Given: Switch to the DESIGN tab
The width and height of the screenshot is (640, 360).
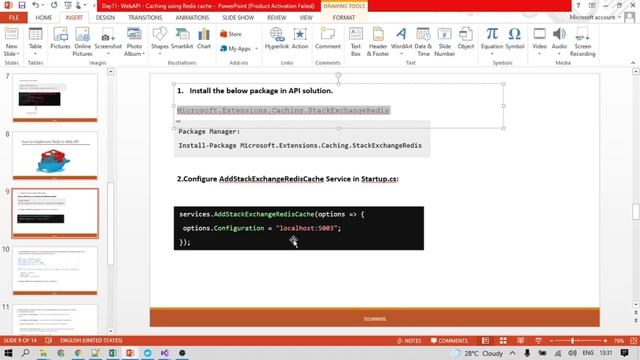Looking at the screenshot, I should tap(105, 18).
